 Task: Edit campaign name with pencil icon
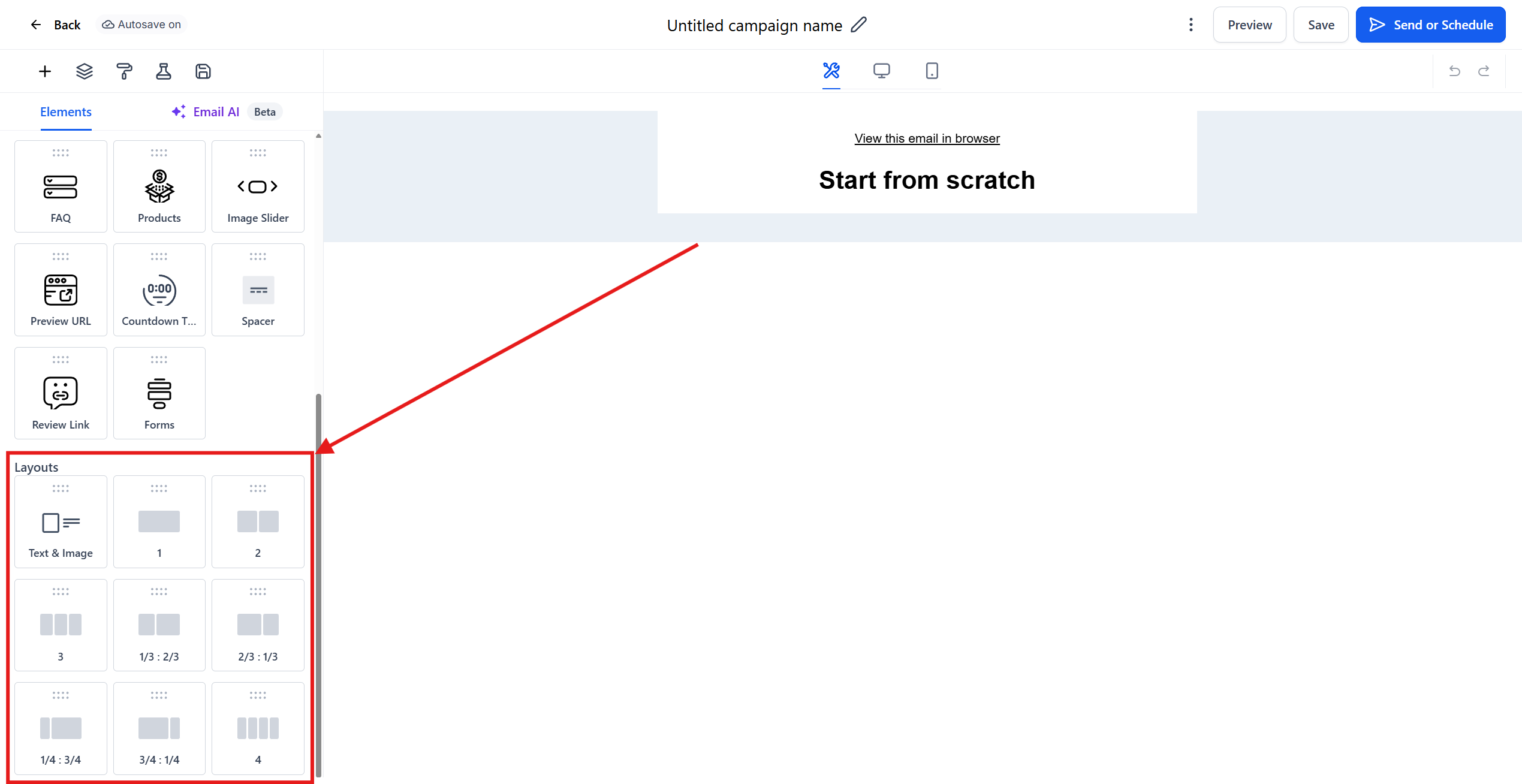pos(858,25)
